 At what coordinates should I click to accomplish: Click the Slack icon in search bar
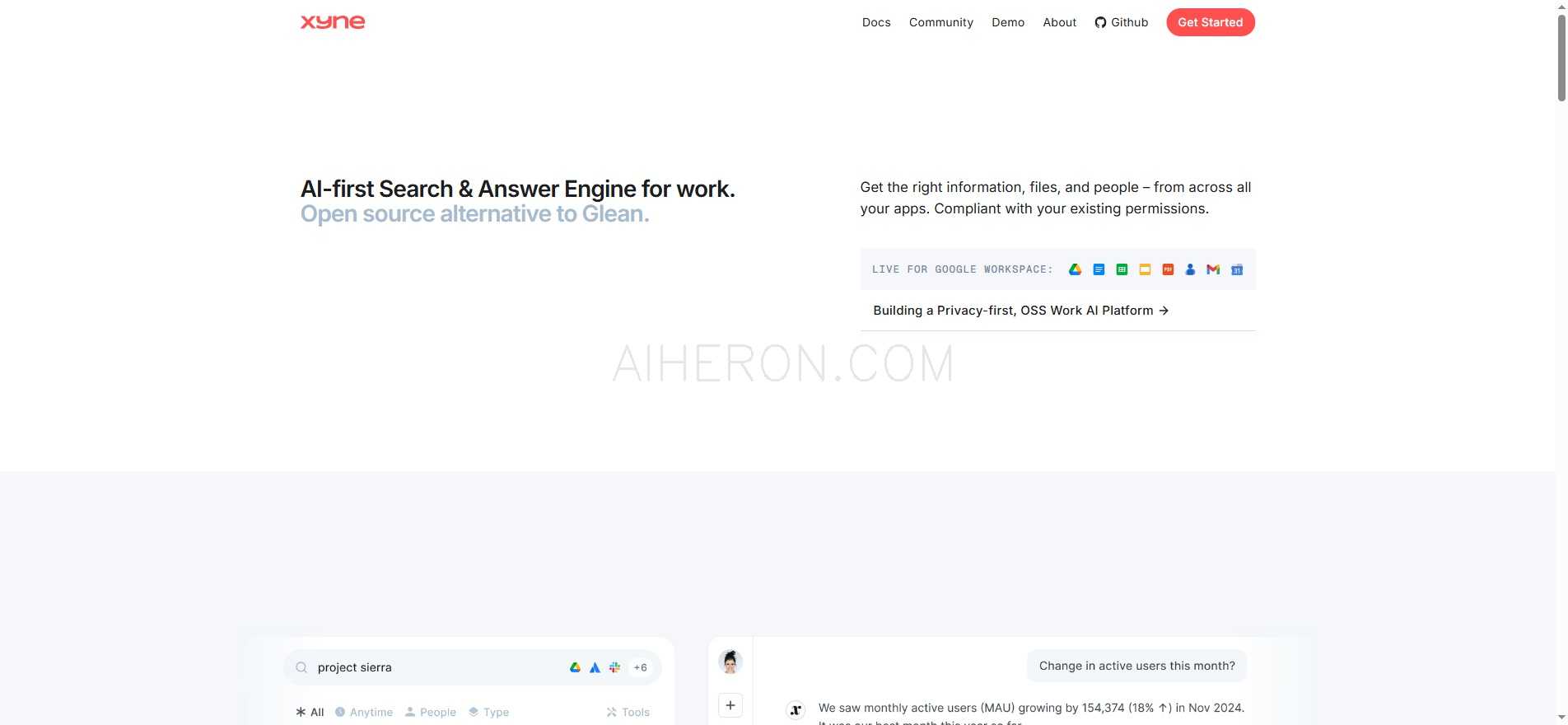614,667
